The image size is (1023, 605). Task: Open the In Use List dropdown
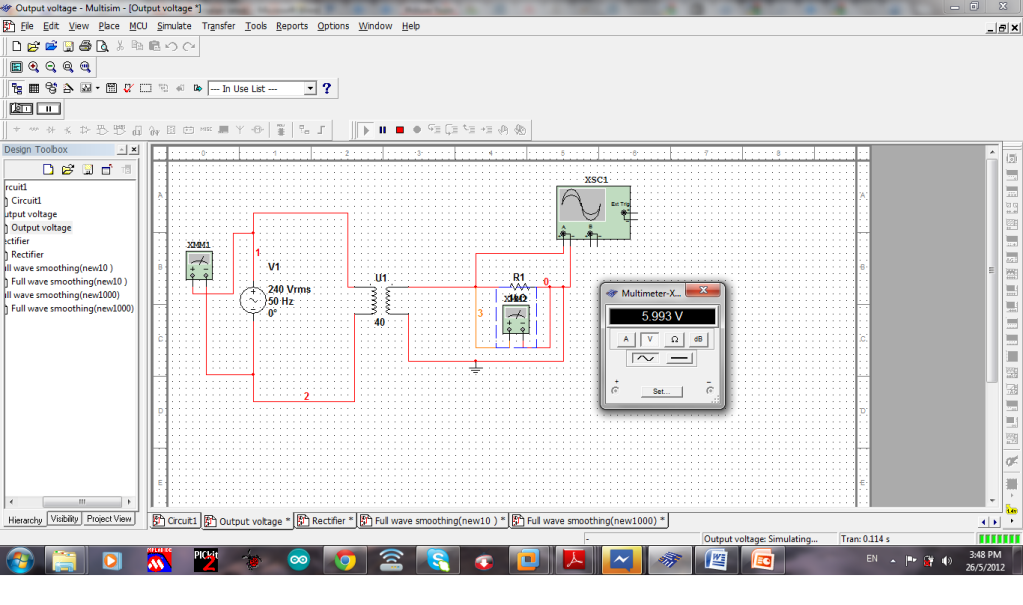click(x=310, y=88)
